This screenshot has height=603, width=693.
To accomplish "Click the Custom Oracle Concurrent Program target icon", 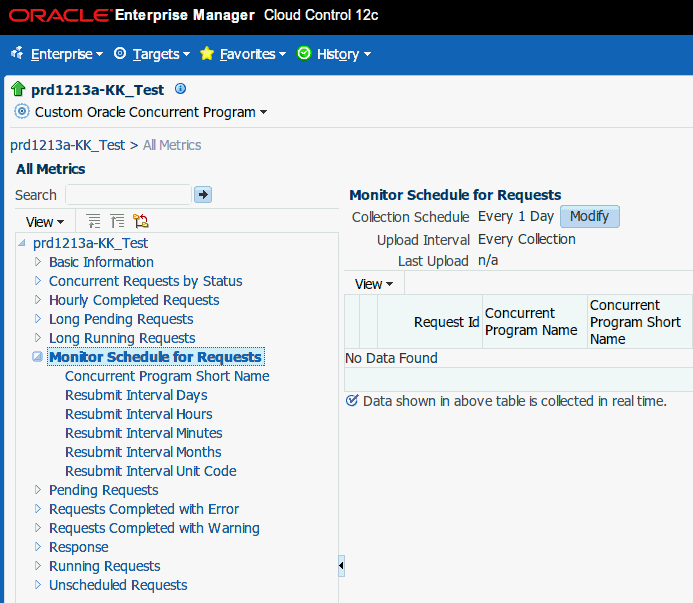I will click(x=22, y=111).
